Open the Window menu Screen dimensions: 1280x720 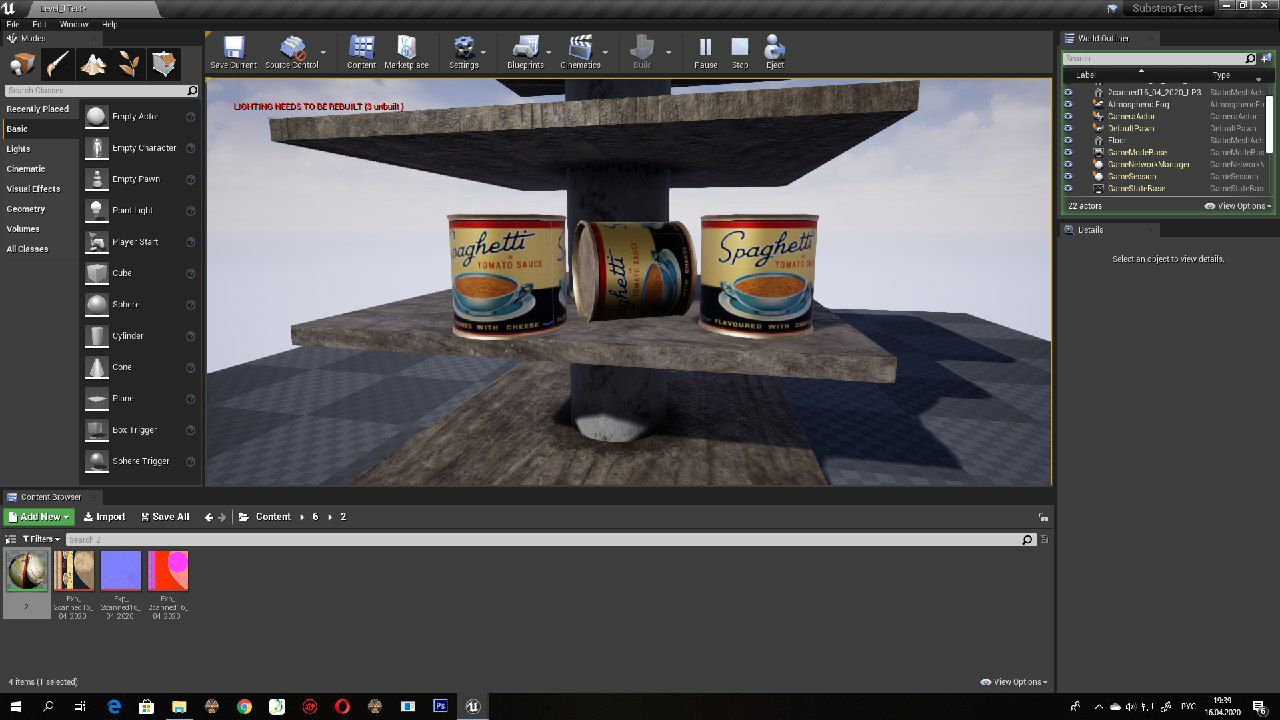point(74,23)
